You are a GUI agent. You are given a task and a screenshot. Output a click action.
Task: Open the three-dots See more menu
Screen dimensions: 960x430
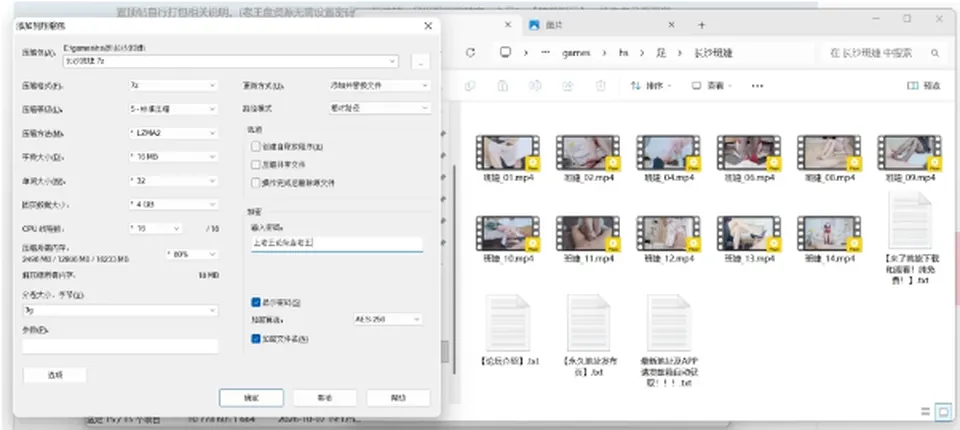[757, 86]
